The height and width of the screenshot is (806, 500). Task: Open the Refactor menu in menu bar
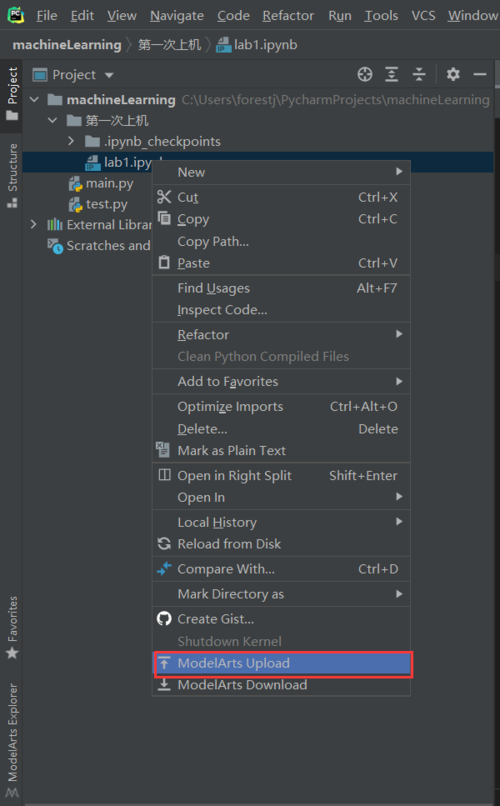(x=288, y=16)
